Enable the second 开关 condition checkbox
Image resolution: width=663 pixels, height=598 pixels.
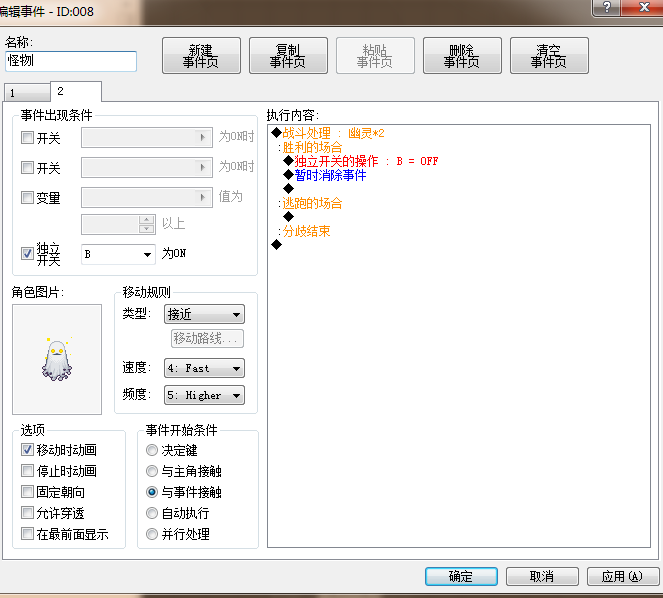coord(27,167)
